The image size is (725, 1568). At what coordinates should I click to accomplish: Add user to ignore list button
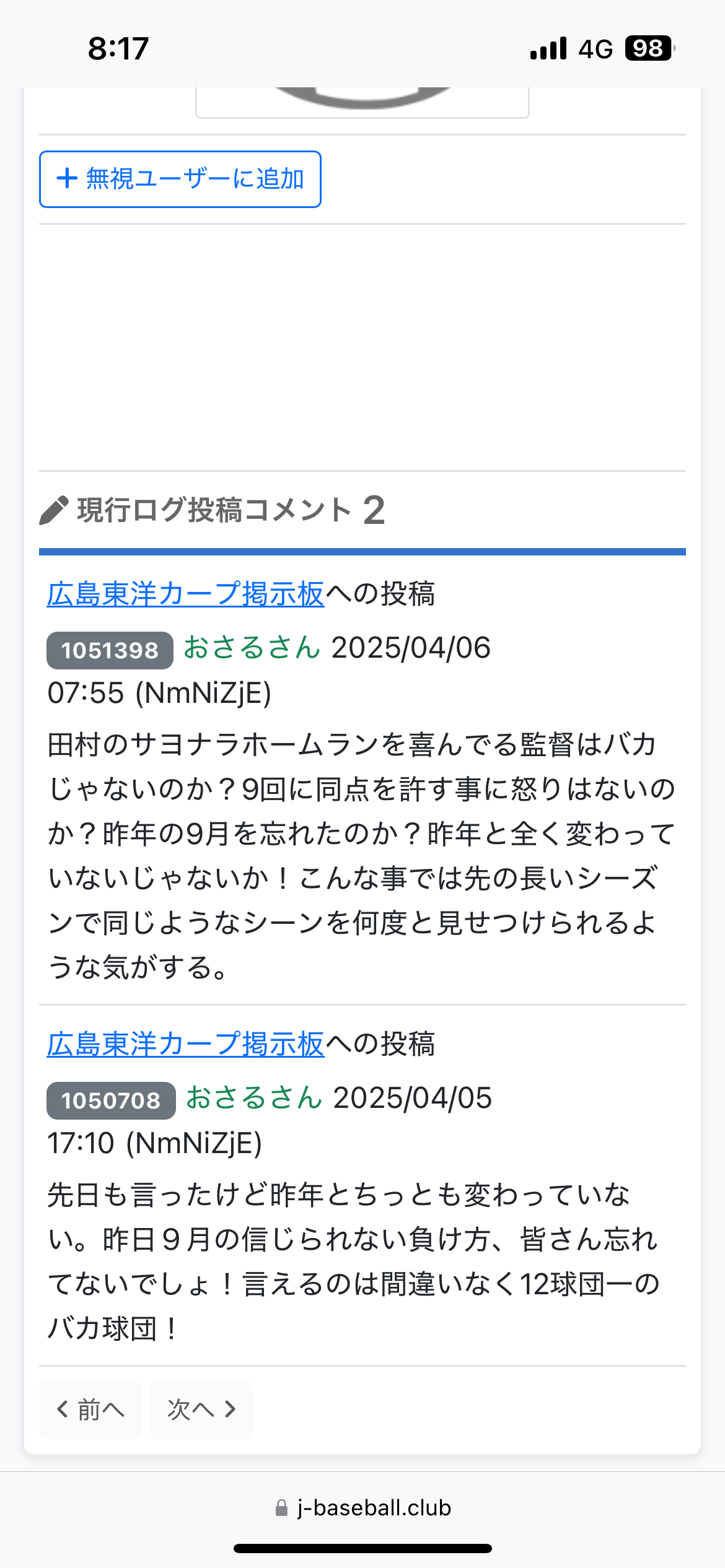[x=180, y=179]
